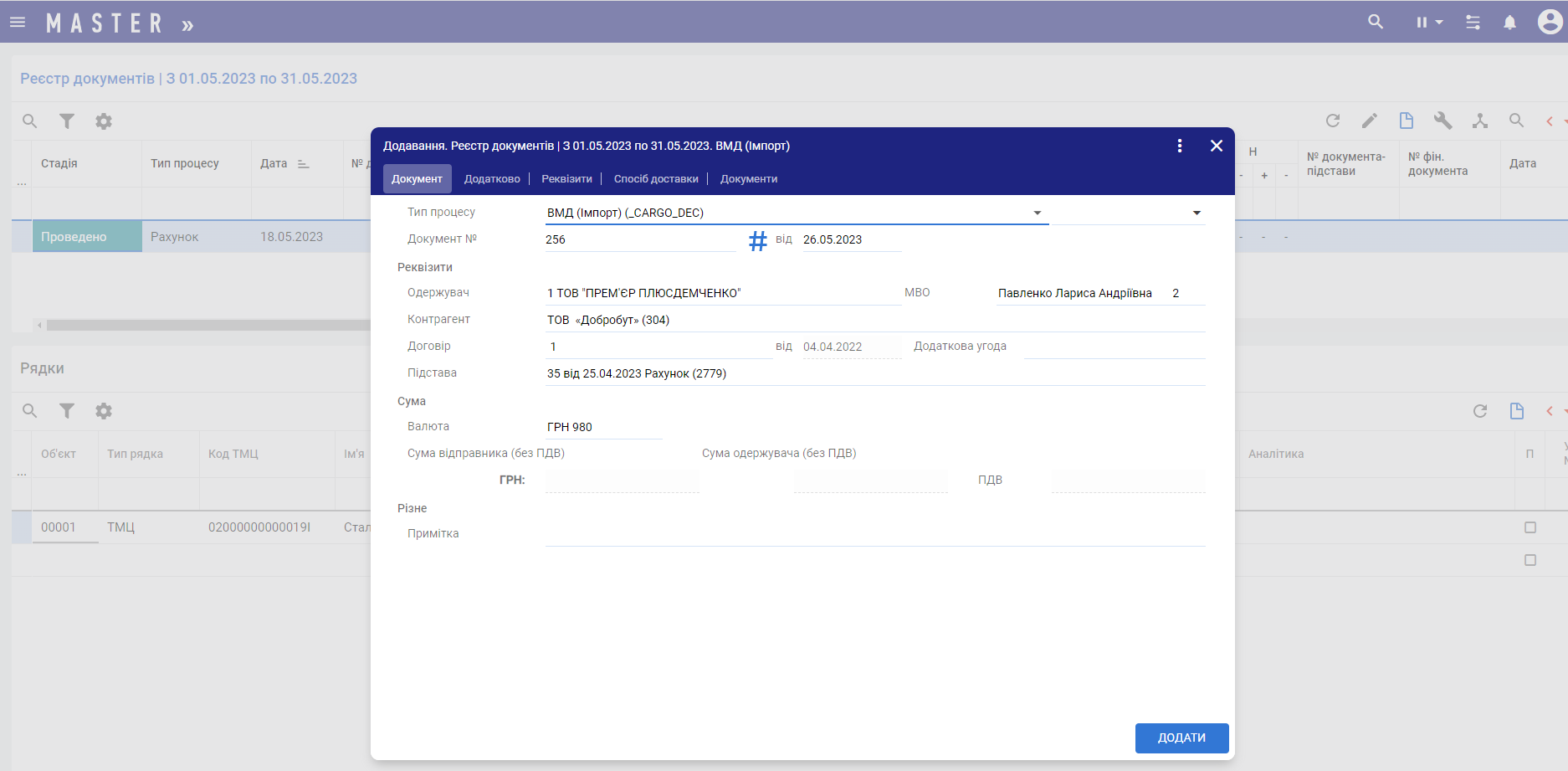Screen dimensions: 1568x771
Task: Click the top bar search icon
Action: point(1376,23)
